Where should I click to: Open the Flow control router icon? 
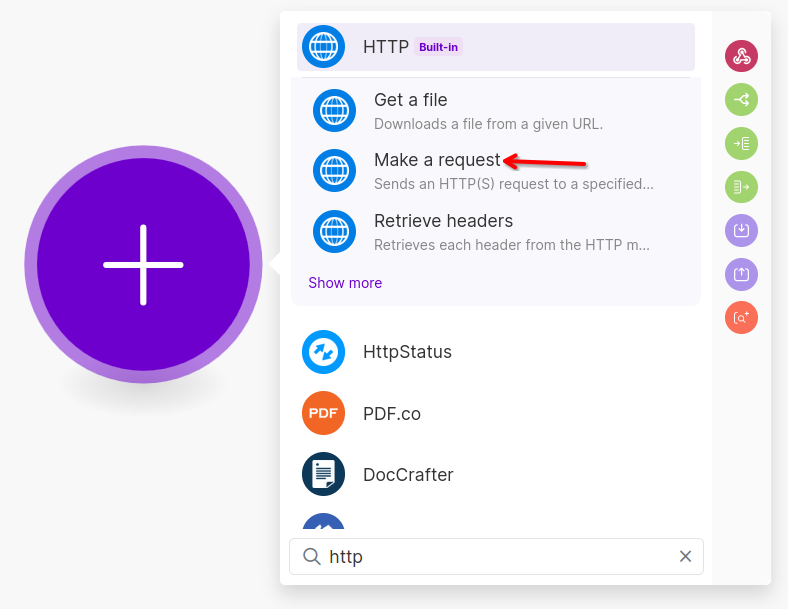click(741, 99)
